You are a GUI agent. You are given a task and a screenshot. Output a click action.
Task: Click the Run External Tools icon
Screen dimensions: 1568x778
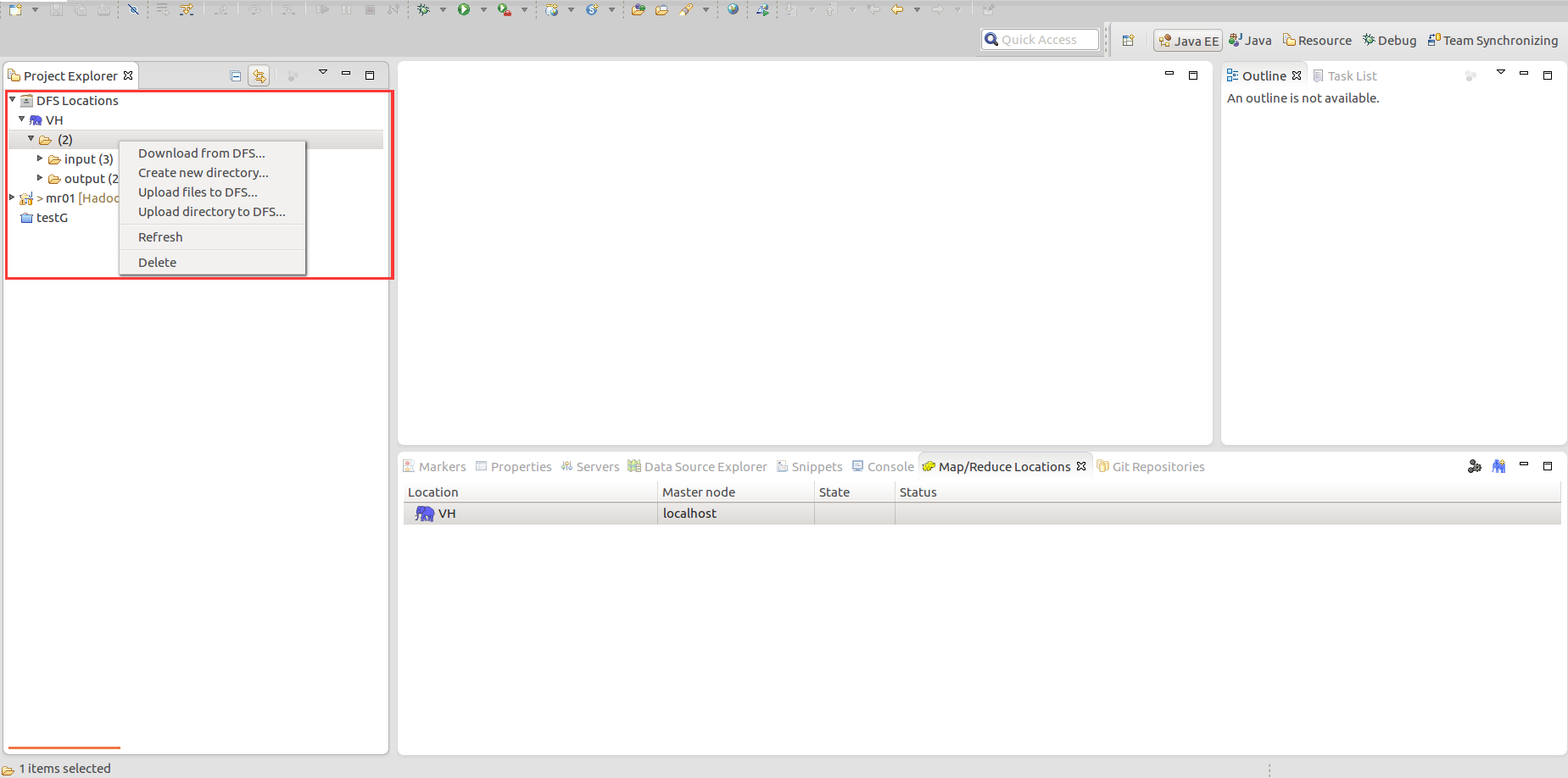[505, 9]
